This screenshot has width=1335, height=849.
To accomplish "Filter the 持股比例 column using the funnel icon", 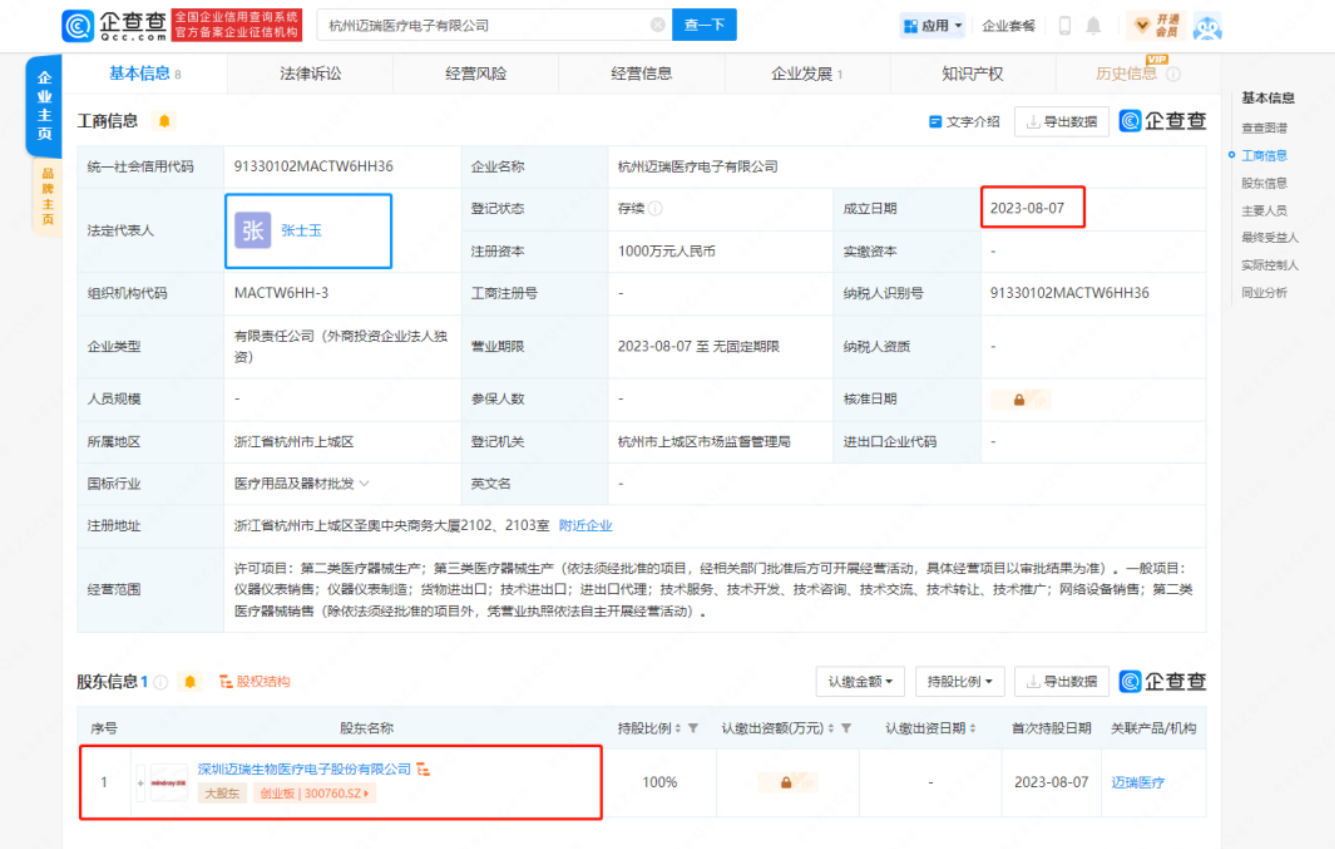I will pyautogui.click(x=693, y=728).
